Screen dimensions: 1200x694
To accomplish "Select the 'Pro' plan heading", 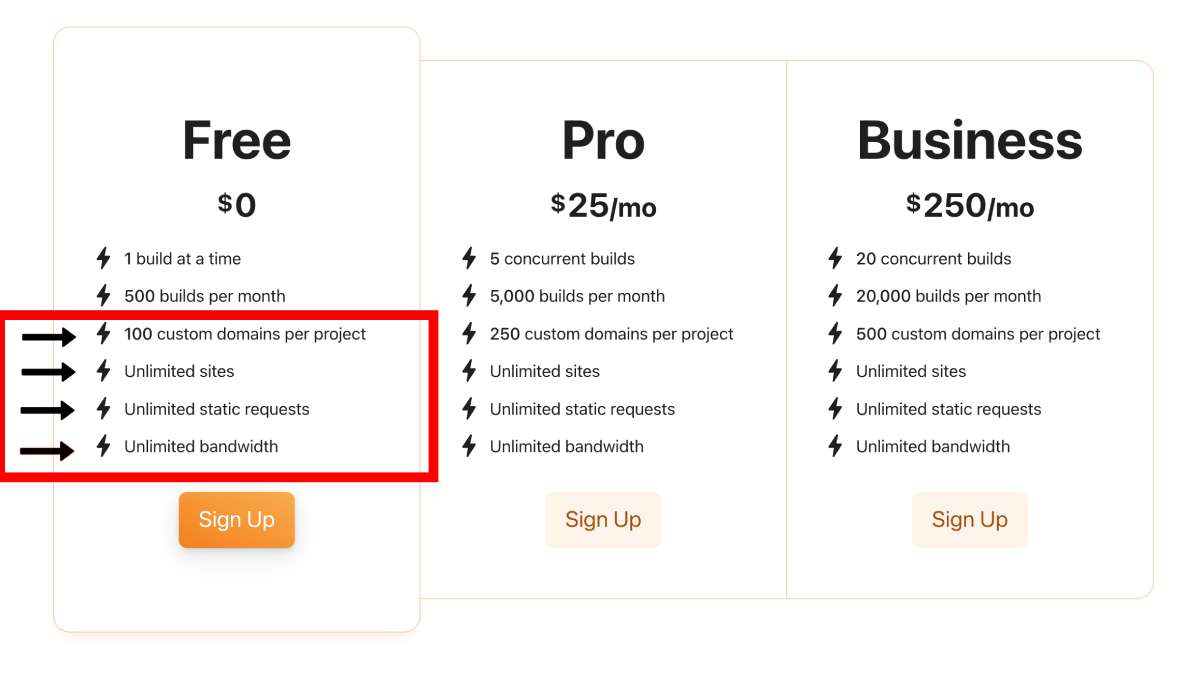I will click(x=603, y=141).
